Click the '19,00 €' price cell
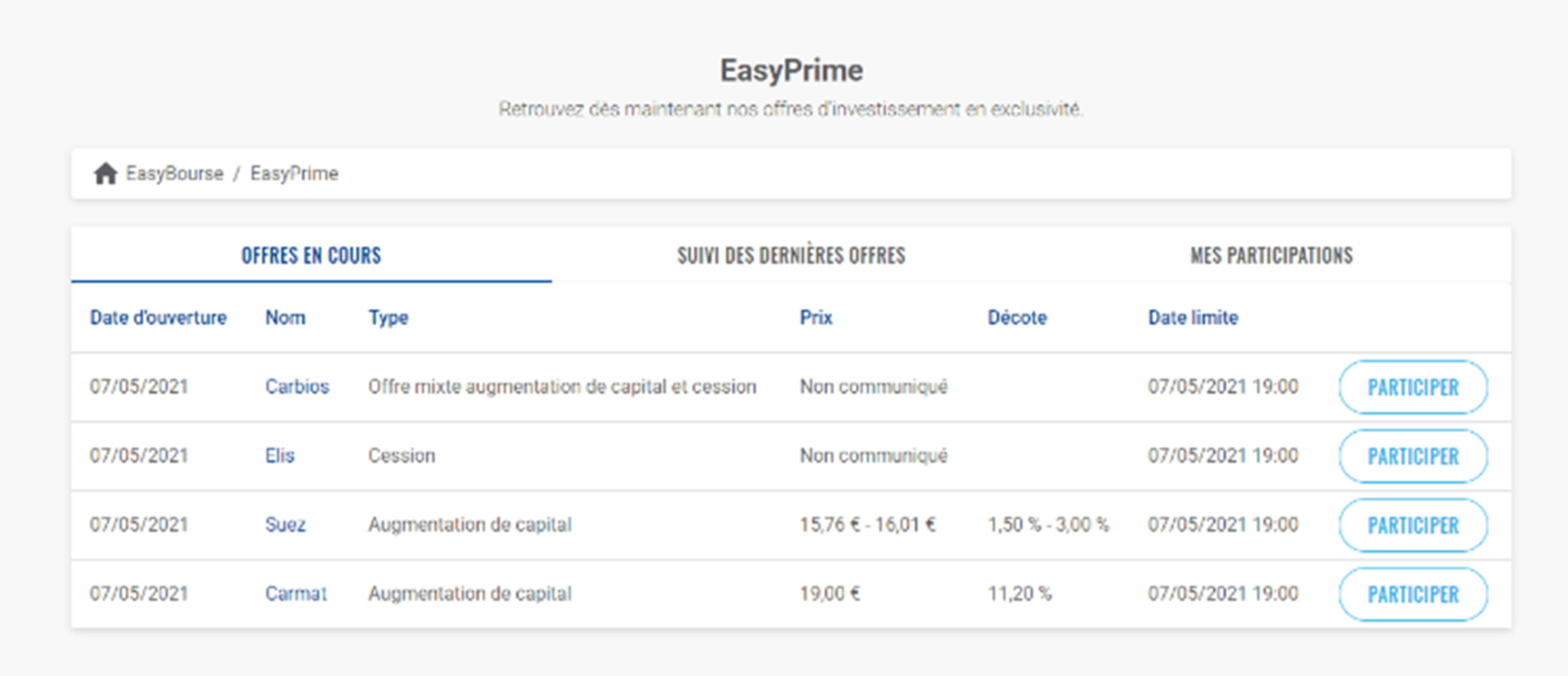Viewport: 1568px width, 676px height. coord(829,593)
